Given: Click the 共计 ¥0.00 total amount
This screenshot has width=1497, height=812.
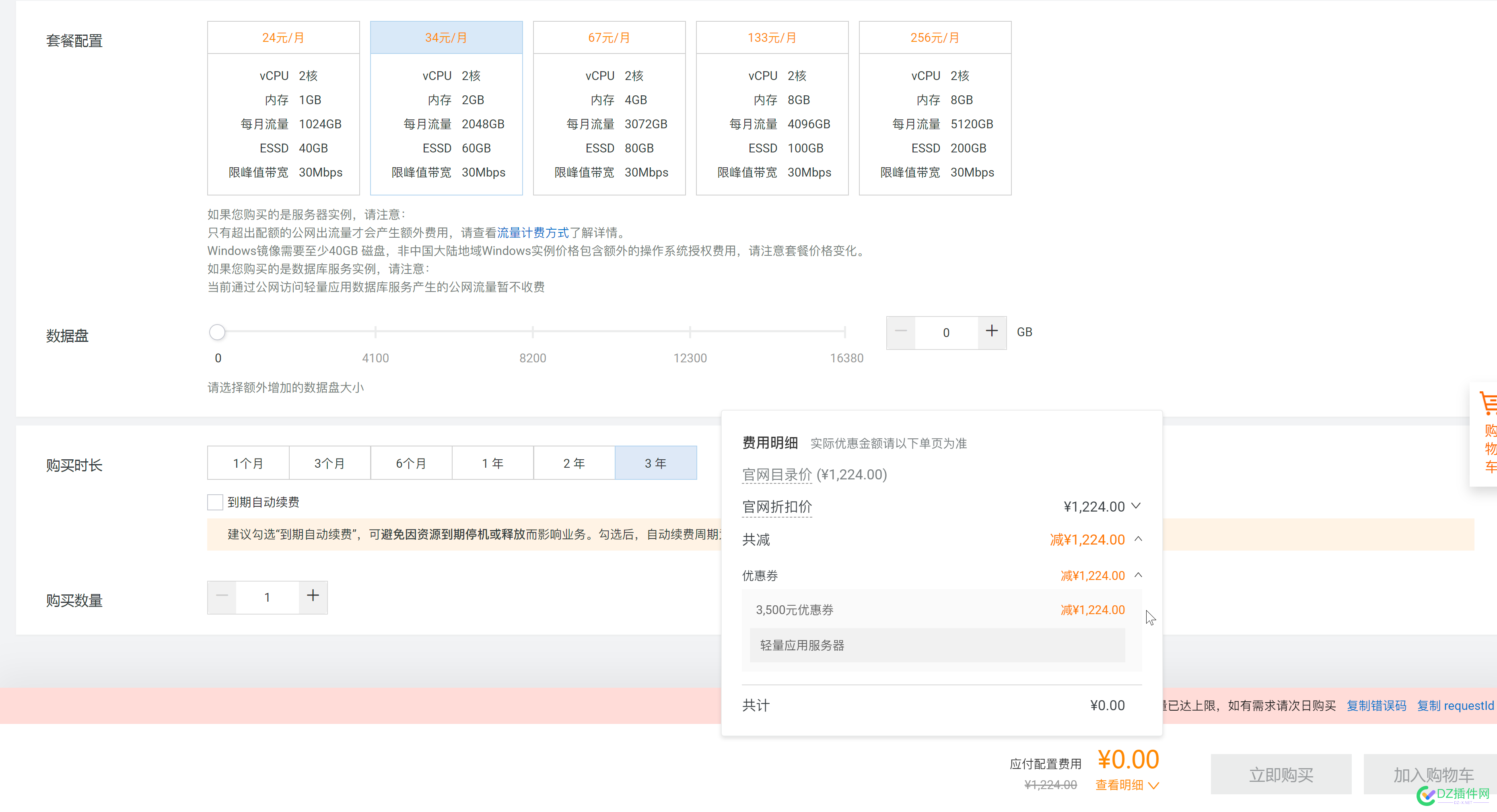Looking at the screenshot, I should pos(1107,705).
